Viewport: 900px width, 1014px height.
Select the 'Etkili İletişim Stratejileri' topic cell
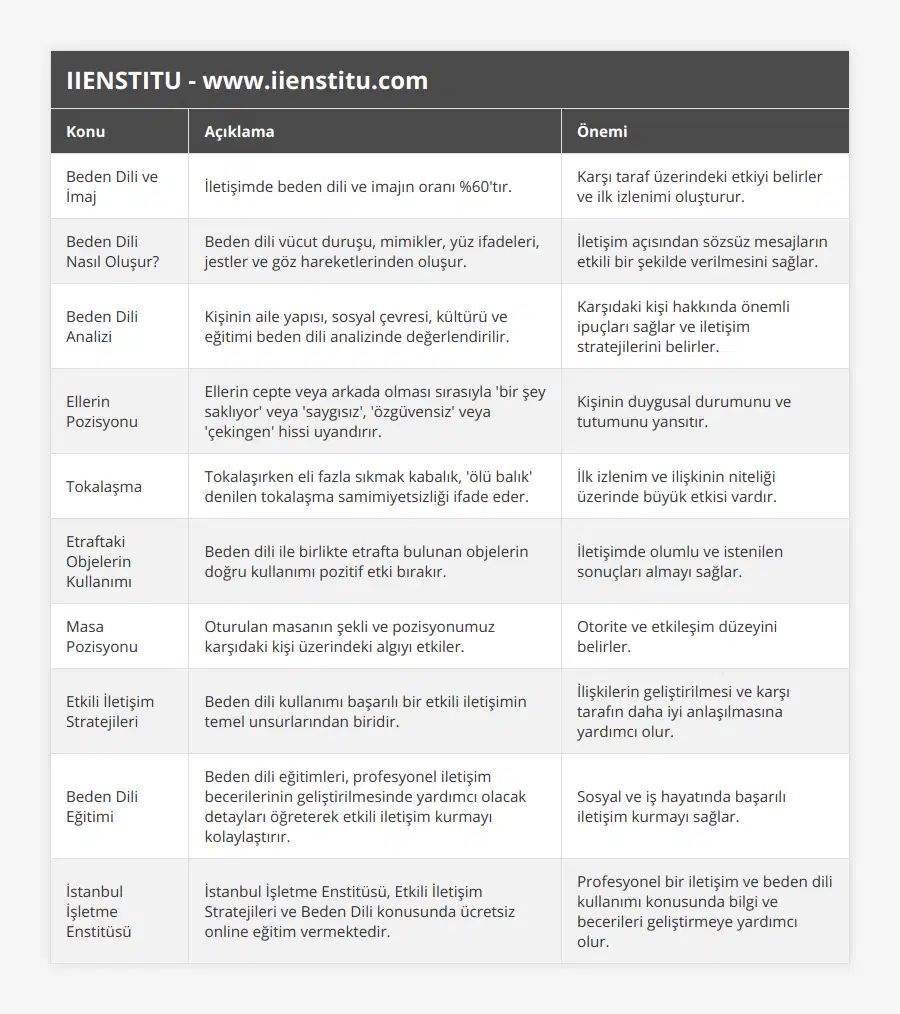pyautogui.click(x=110, y=711)
